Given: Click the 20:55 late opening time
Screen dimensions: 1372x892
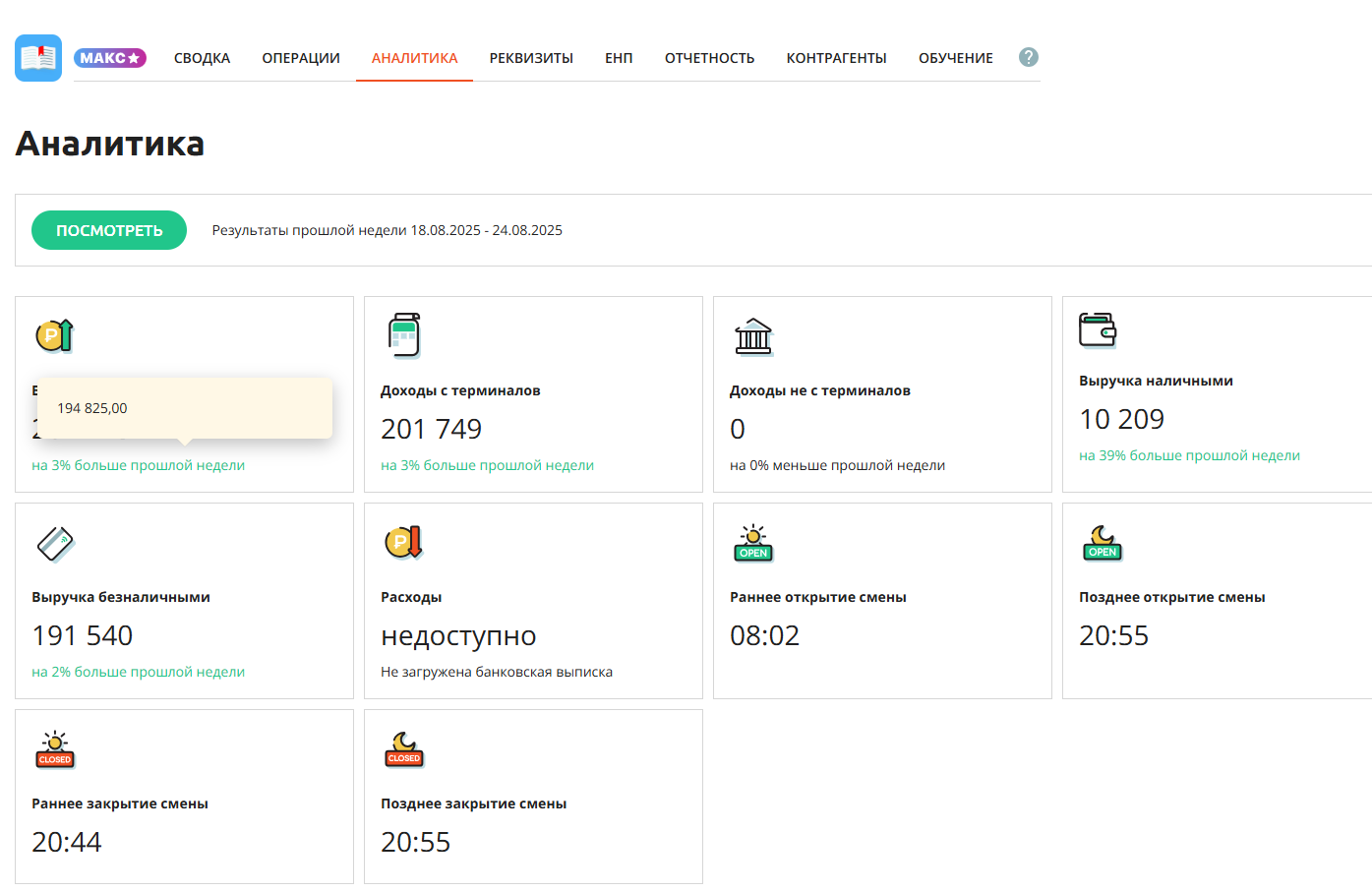Looking at the screenshot, I should [1113, 635].
